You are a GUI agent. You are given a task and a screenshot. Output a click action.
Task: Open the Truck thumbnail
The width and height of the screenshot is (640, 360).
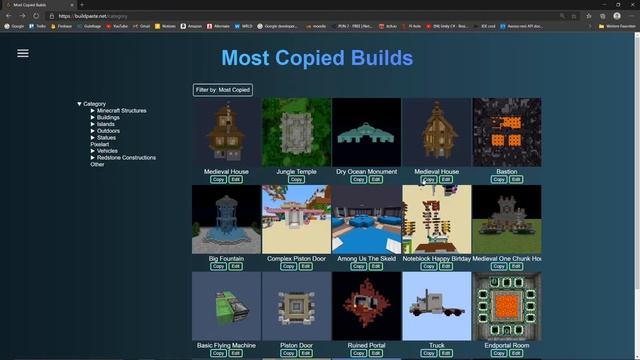[437, 306]
